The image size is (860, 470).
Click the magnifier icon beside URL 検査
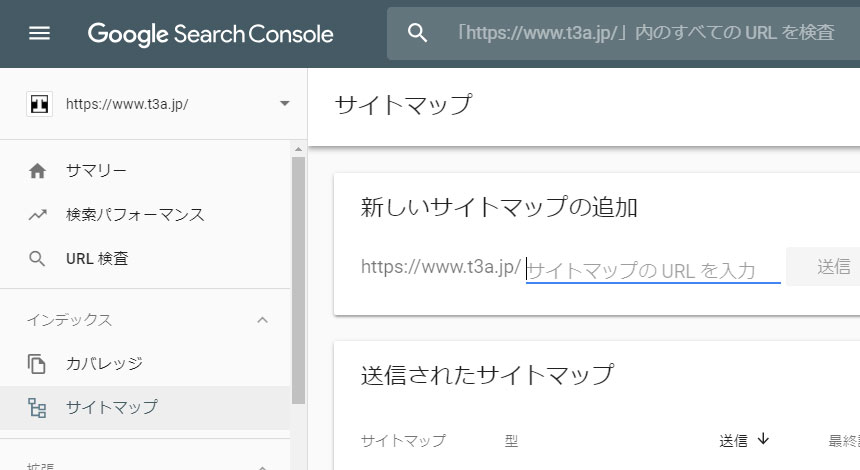pyautogui.click(x=37, y=258)
